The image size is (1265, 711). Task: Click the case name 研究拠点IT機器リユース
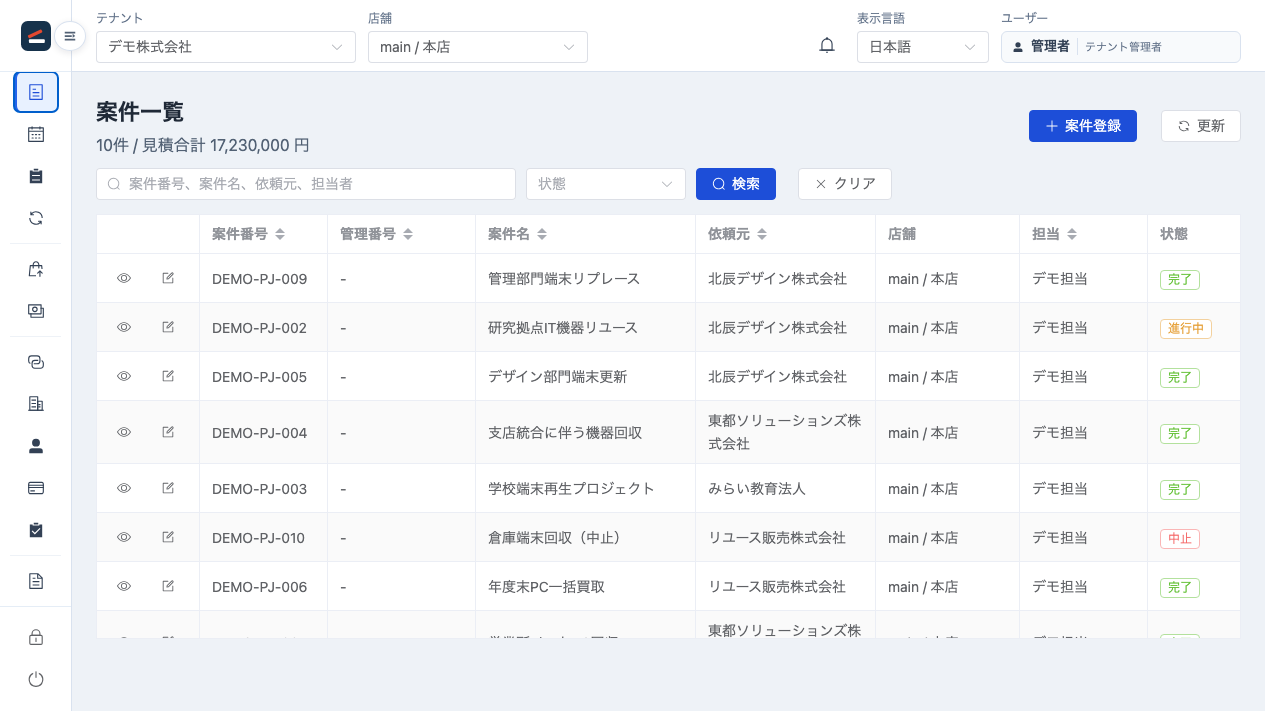[563, 328]
